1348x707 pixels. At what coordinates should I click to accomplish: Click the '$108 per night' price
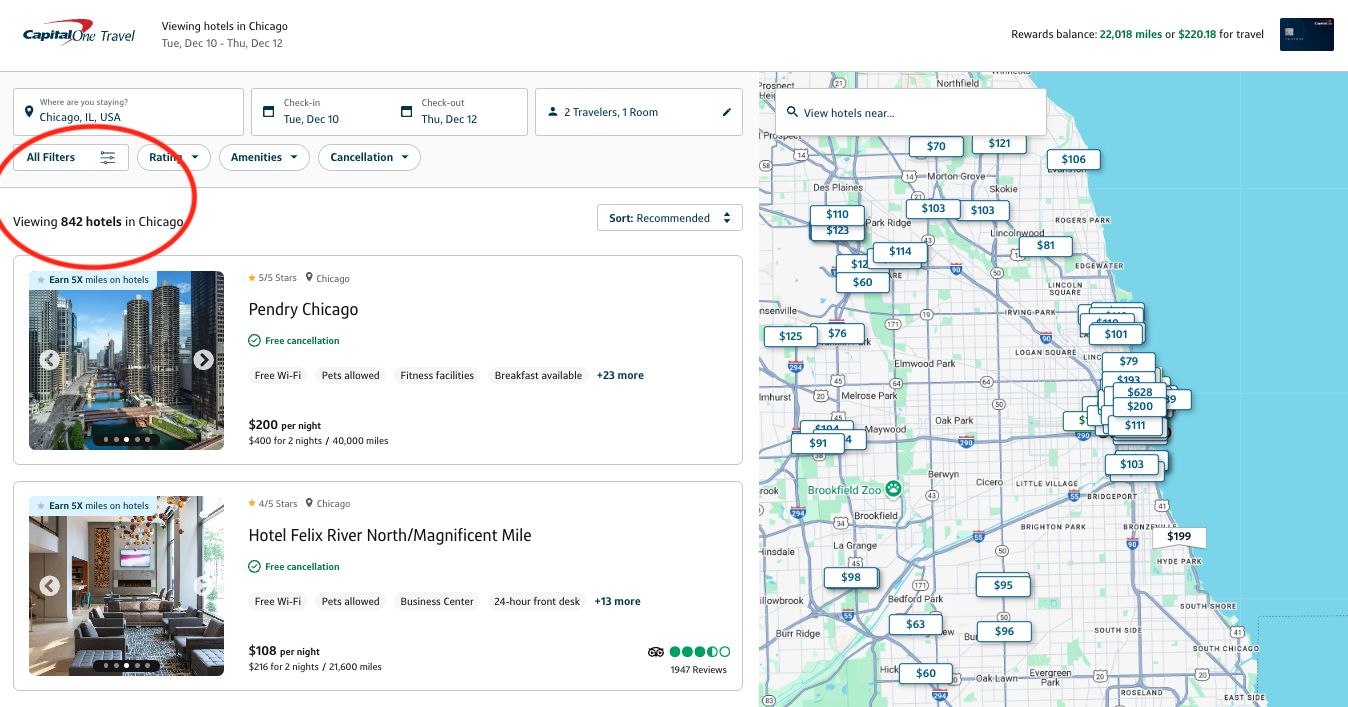click(x=284, y=651)
